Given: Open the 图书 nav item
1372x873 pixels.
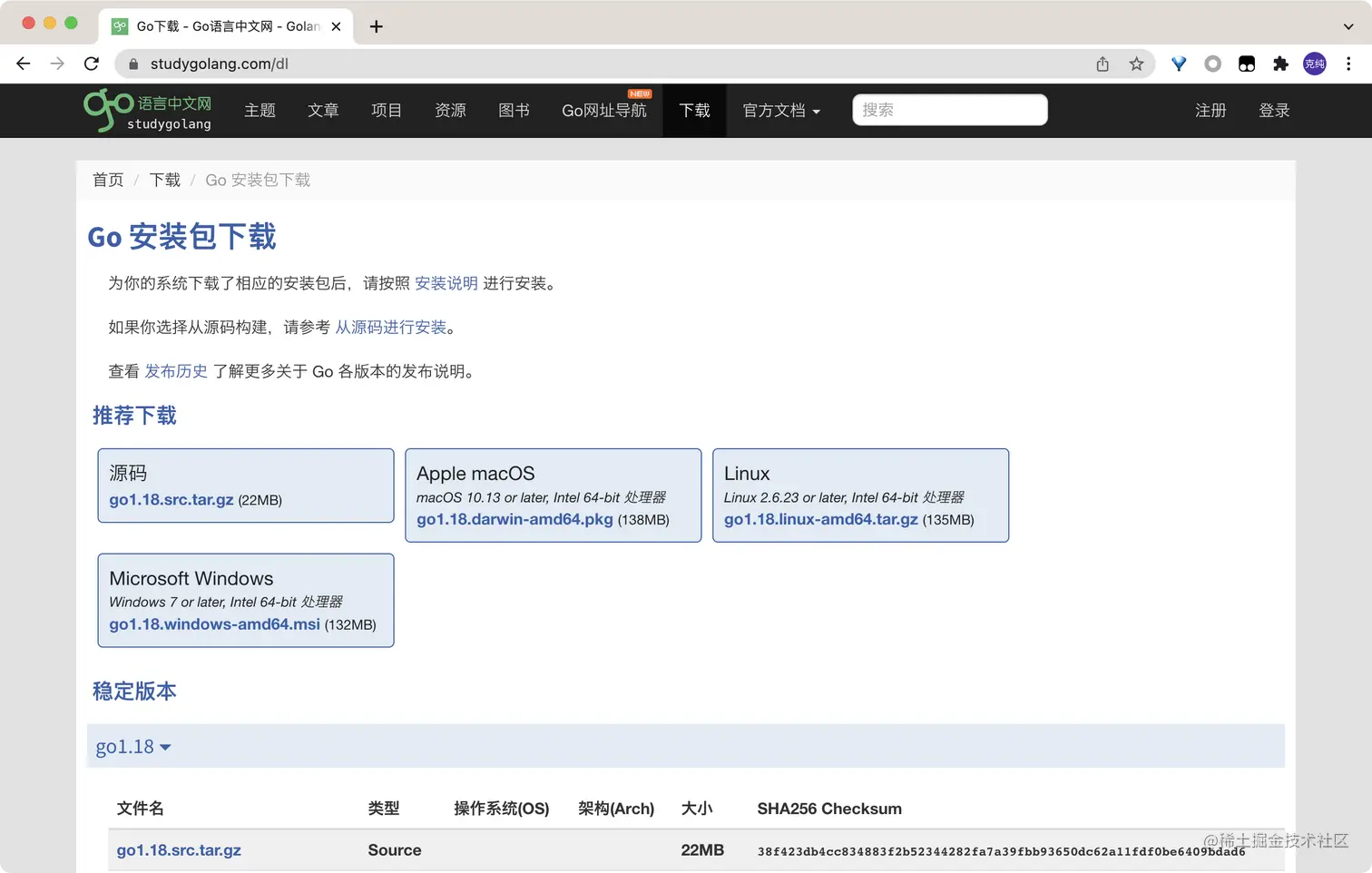Looking at the screenshot, I should point(514,111).
